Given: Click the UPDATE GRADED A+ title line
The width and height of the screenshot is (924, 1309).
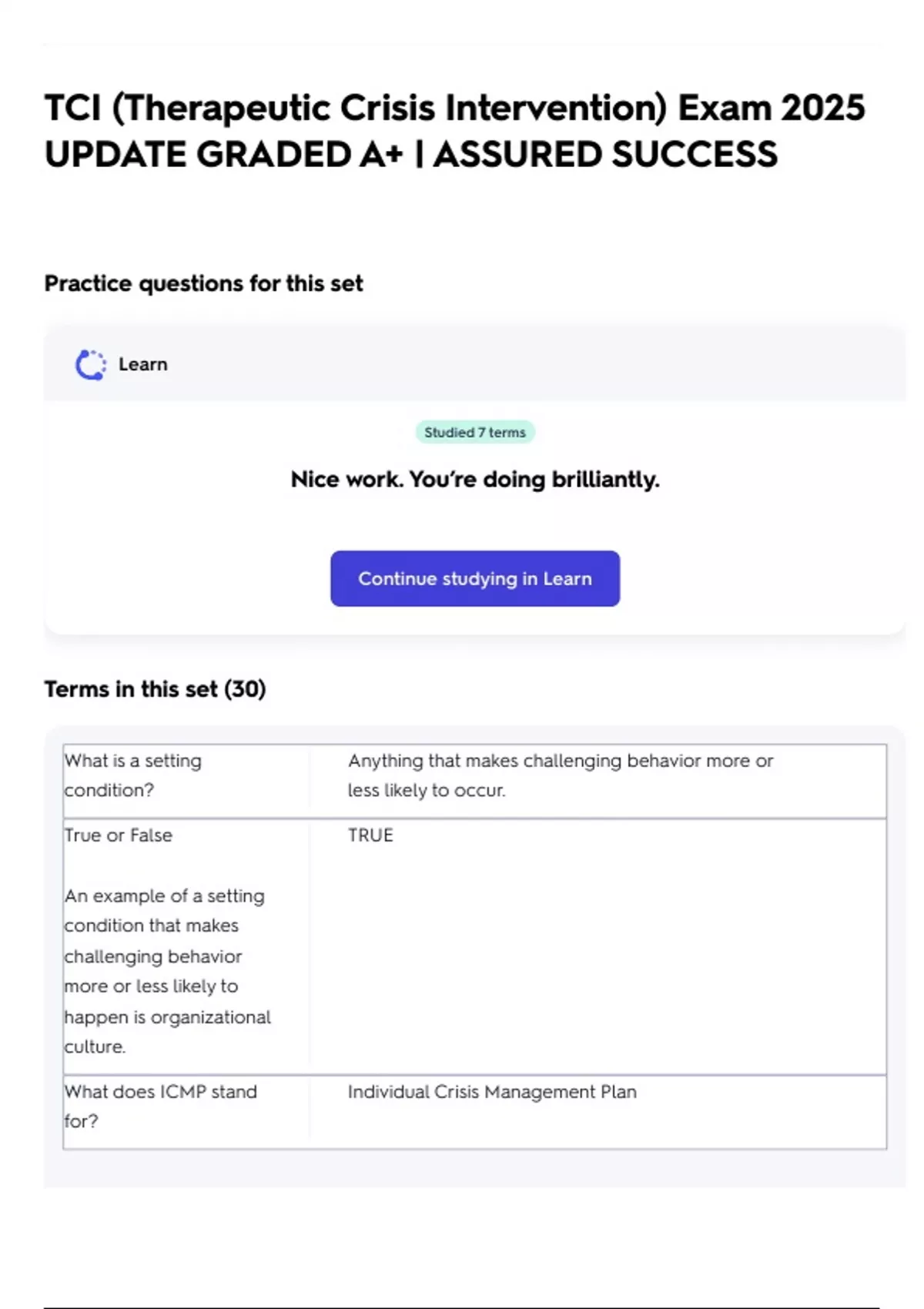Looking at the screenshot, I should coord(410,154).
